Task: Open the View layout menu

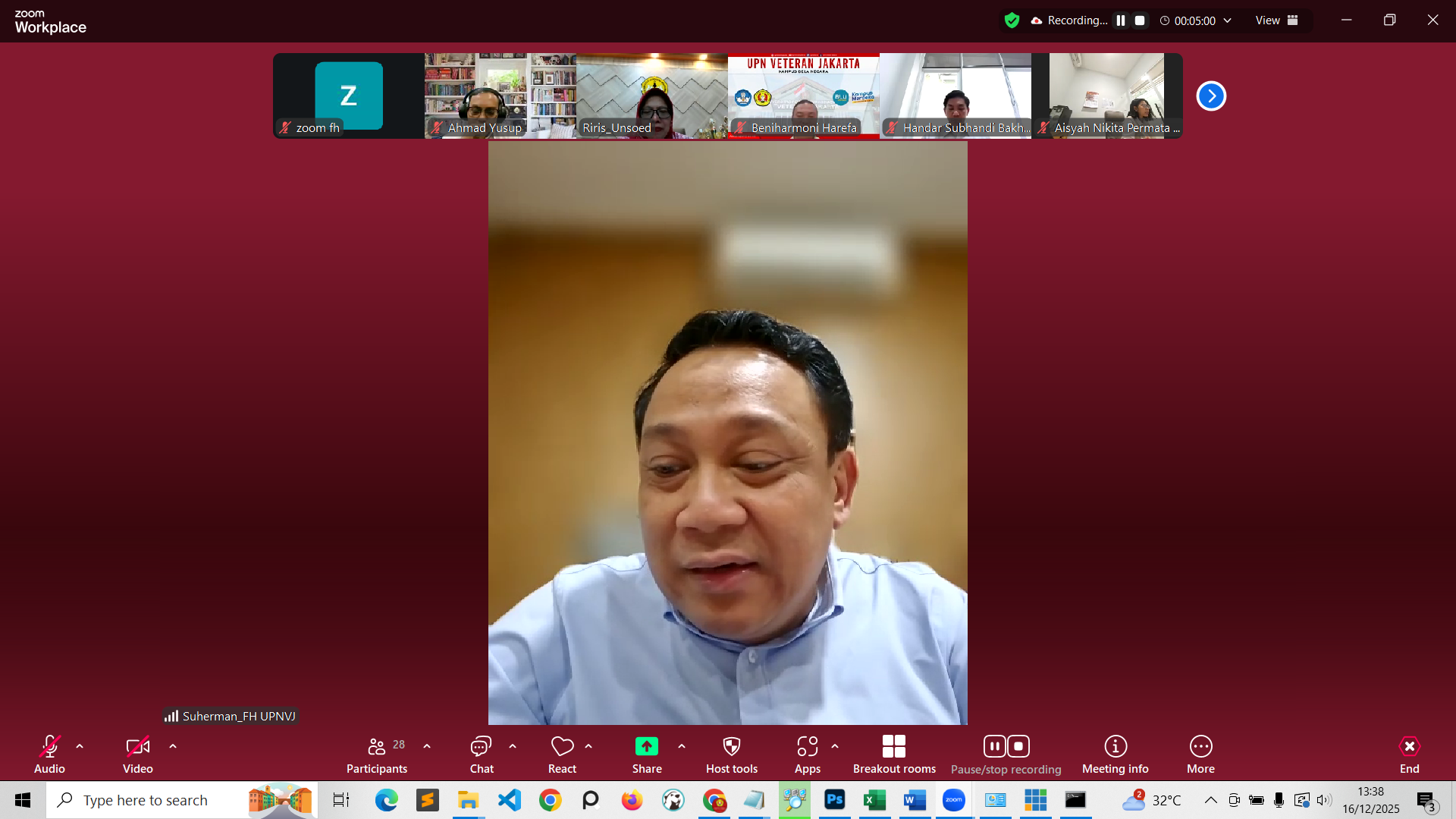Action: (1276, 20)
